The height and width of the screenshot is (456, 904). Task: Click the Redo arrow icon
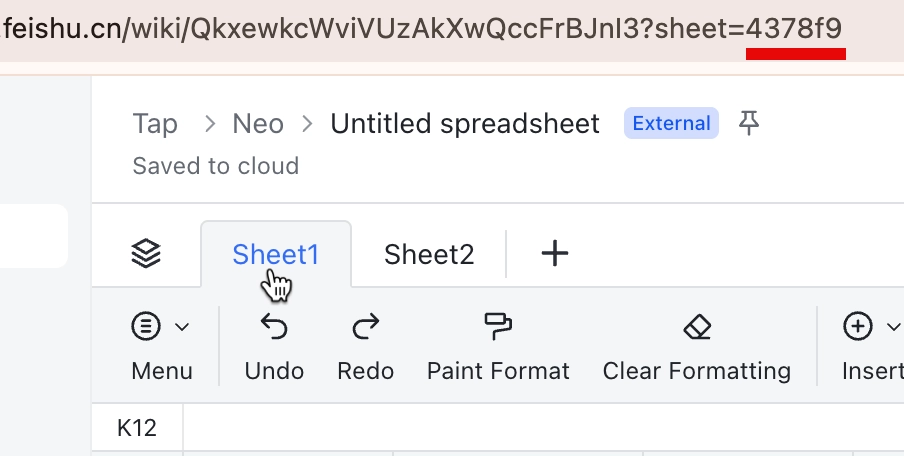coord(366,326)
